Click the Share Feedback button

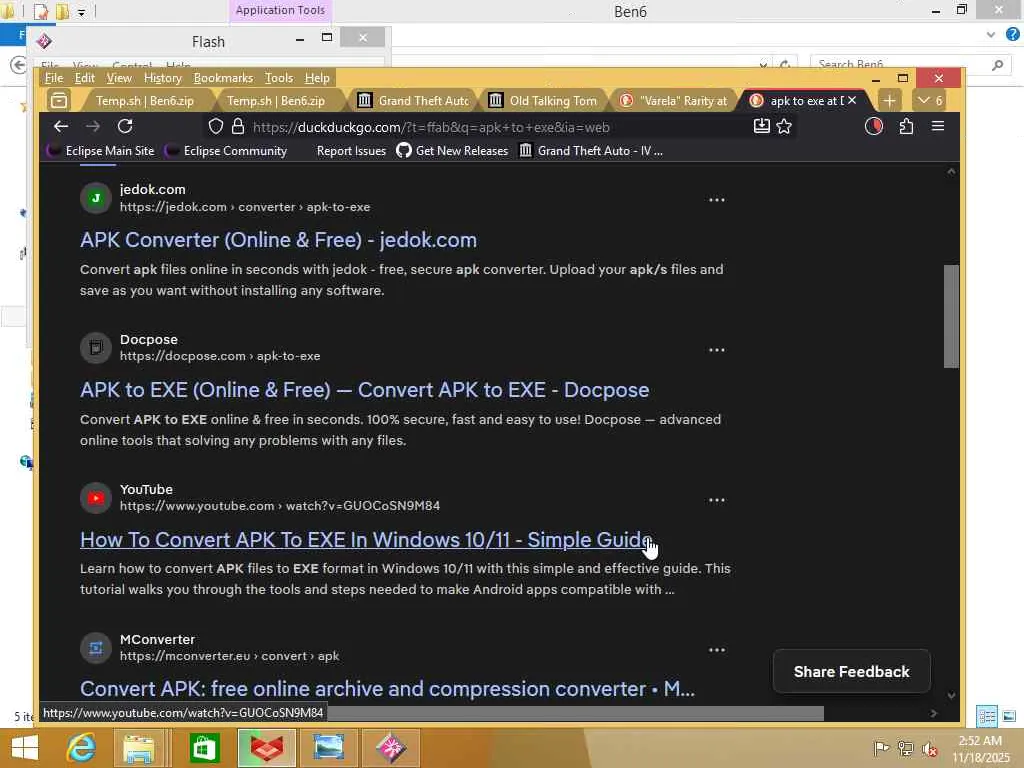point(851,671)
